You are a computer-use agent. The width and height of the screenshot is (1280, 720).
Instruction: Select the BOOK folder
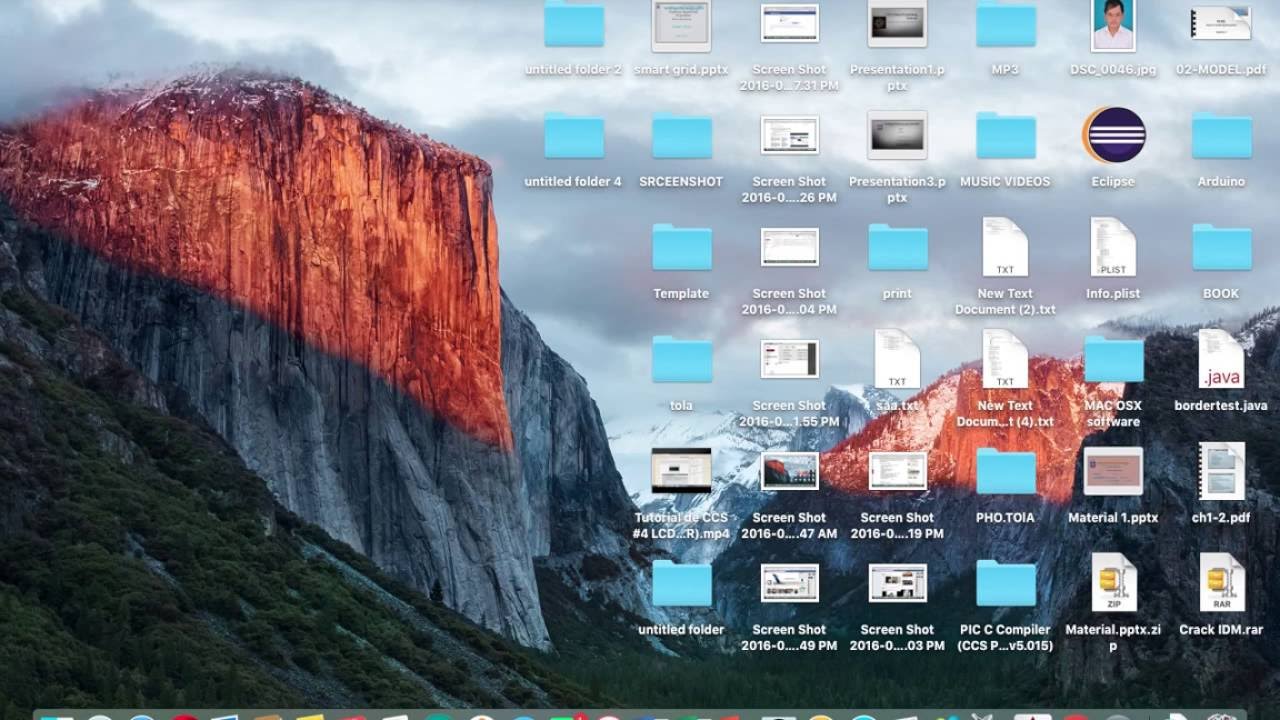pos(1222,247)
